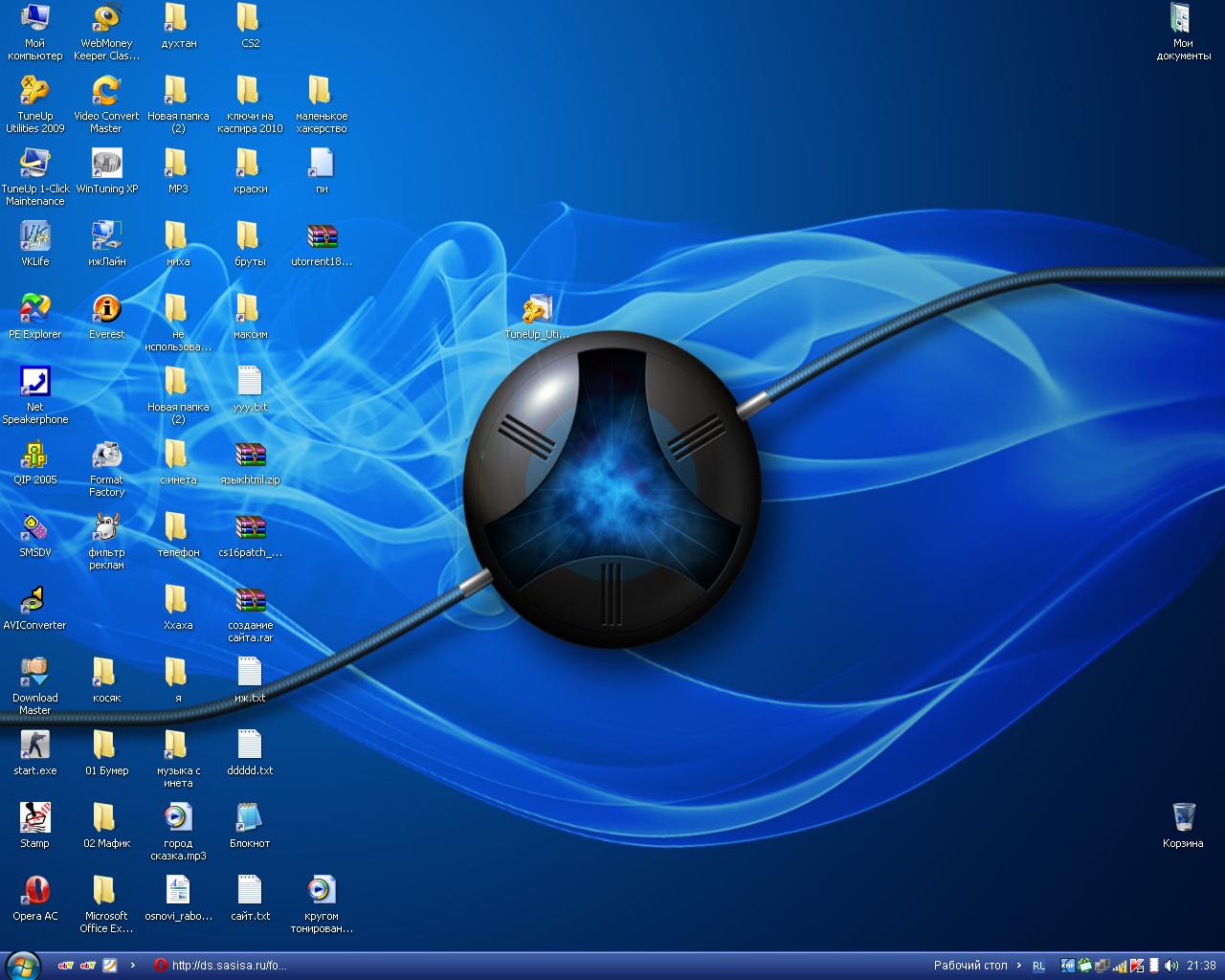The image size is (1225, 980).
Task: Select the Format Factory shortcut
Action: pyautogui.click(x=106, y=455)
